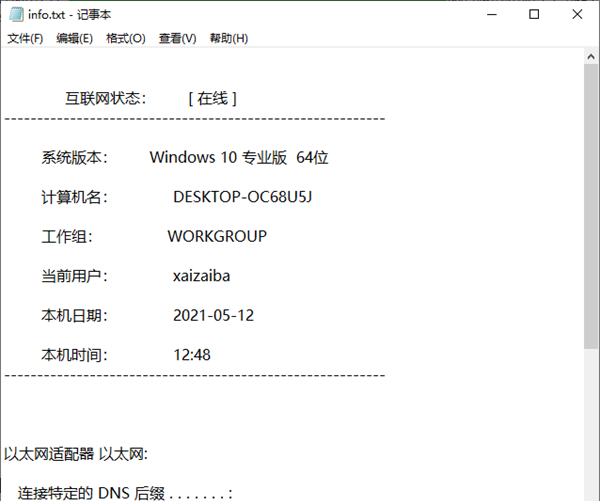Close the info.txt Notepad window
Screen dimensions: 600x501
point(577,15)
